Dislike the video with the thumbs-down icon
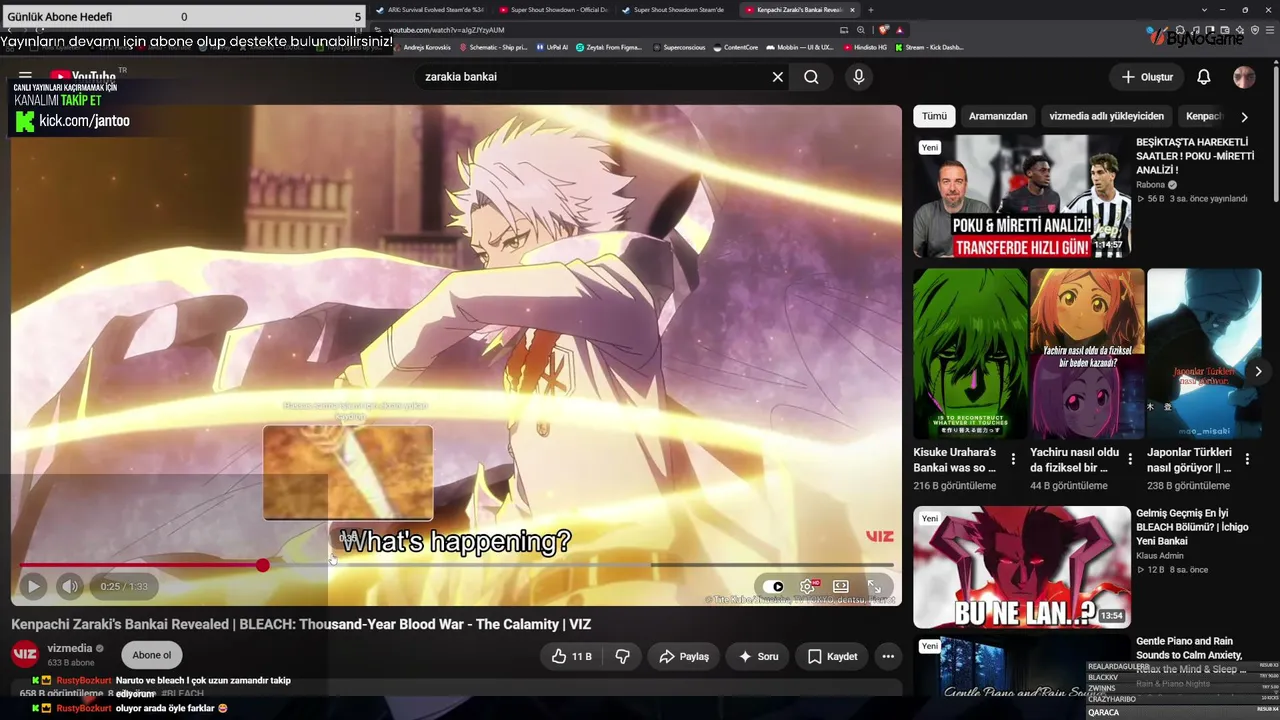1280x720 pixels. point(623,657)
